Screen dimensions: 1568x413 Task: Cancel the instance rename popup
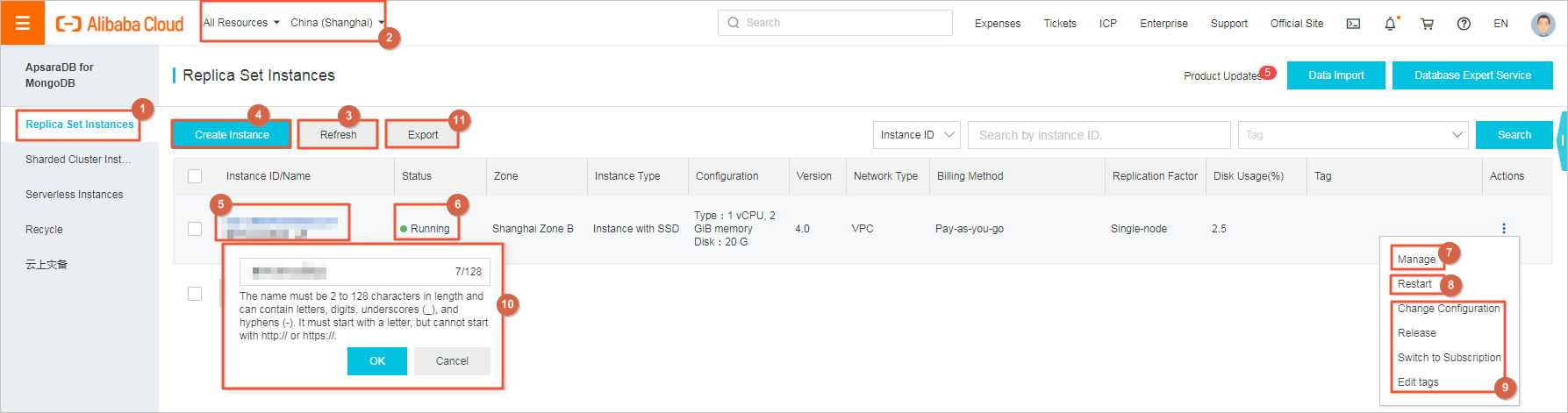[x=452, y=361]
